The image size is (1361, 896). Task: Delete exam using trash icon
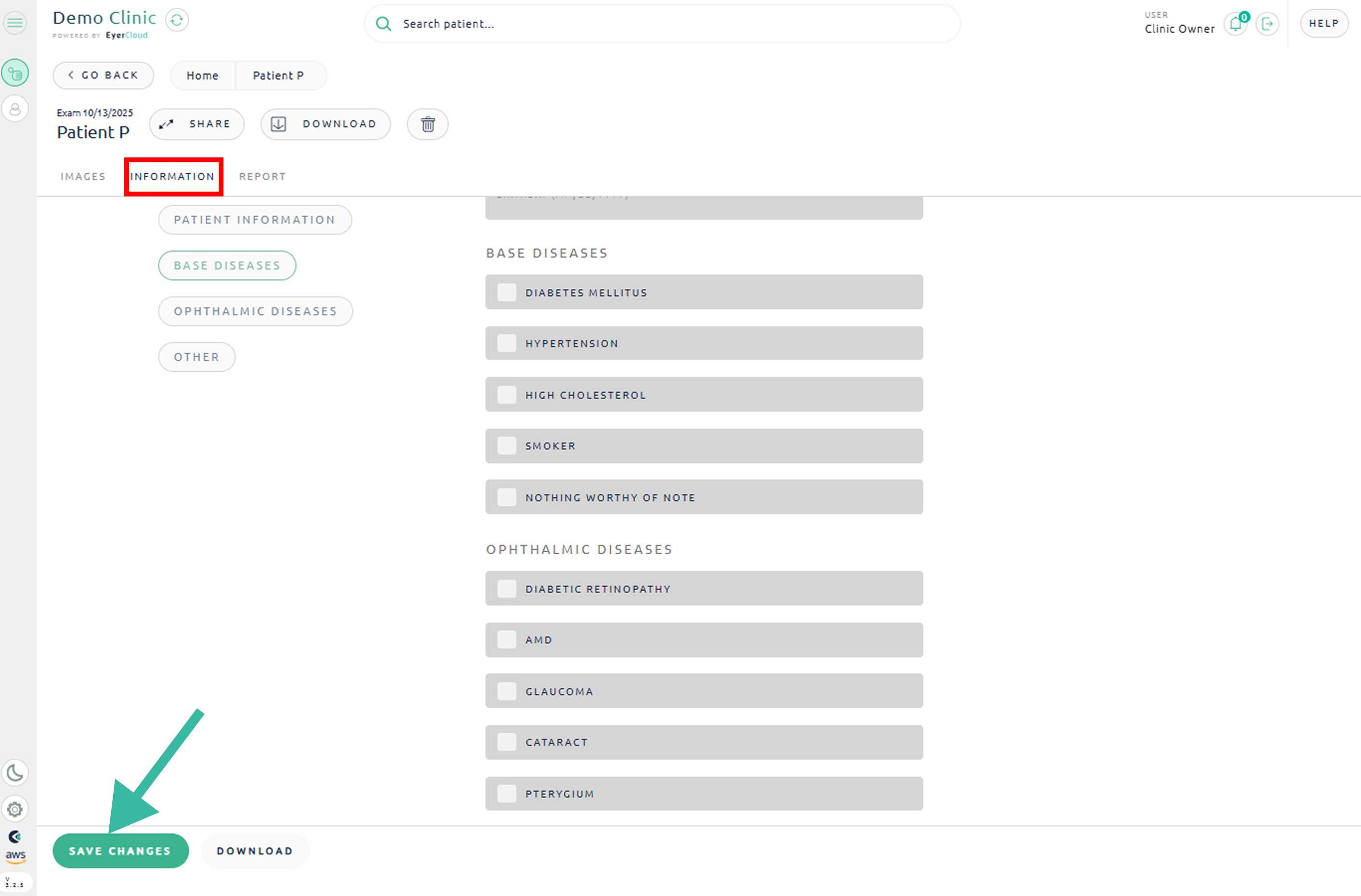427,124
